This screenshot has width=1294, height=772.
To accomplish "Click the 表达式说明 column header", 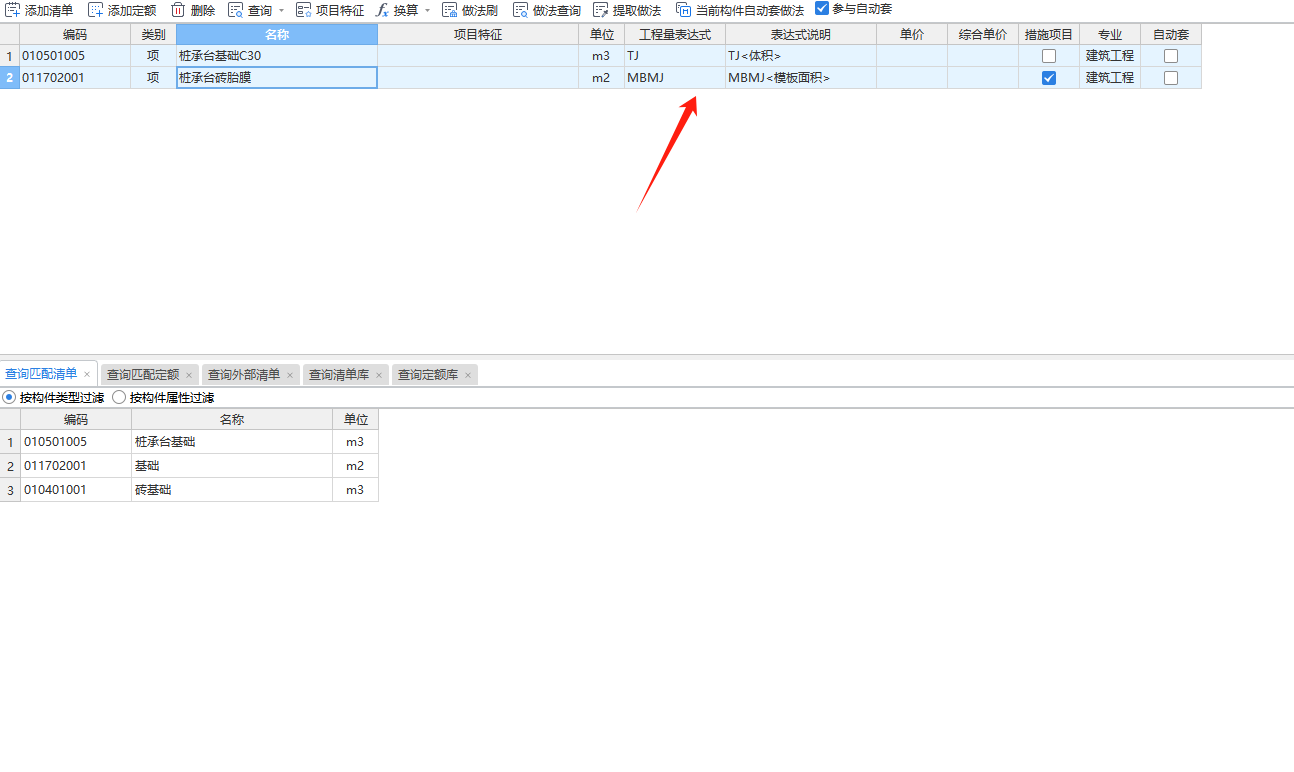I will pyautogui.click(x=801, y=35).
